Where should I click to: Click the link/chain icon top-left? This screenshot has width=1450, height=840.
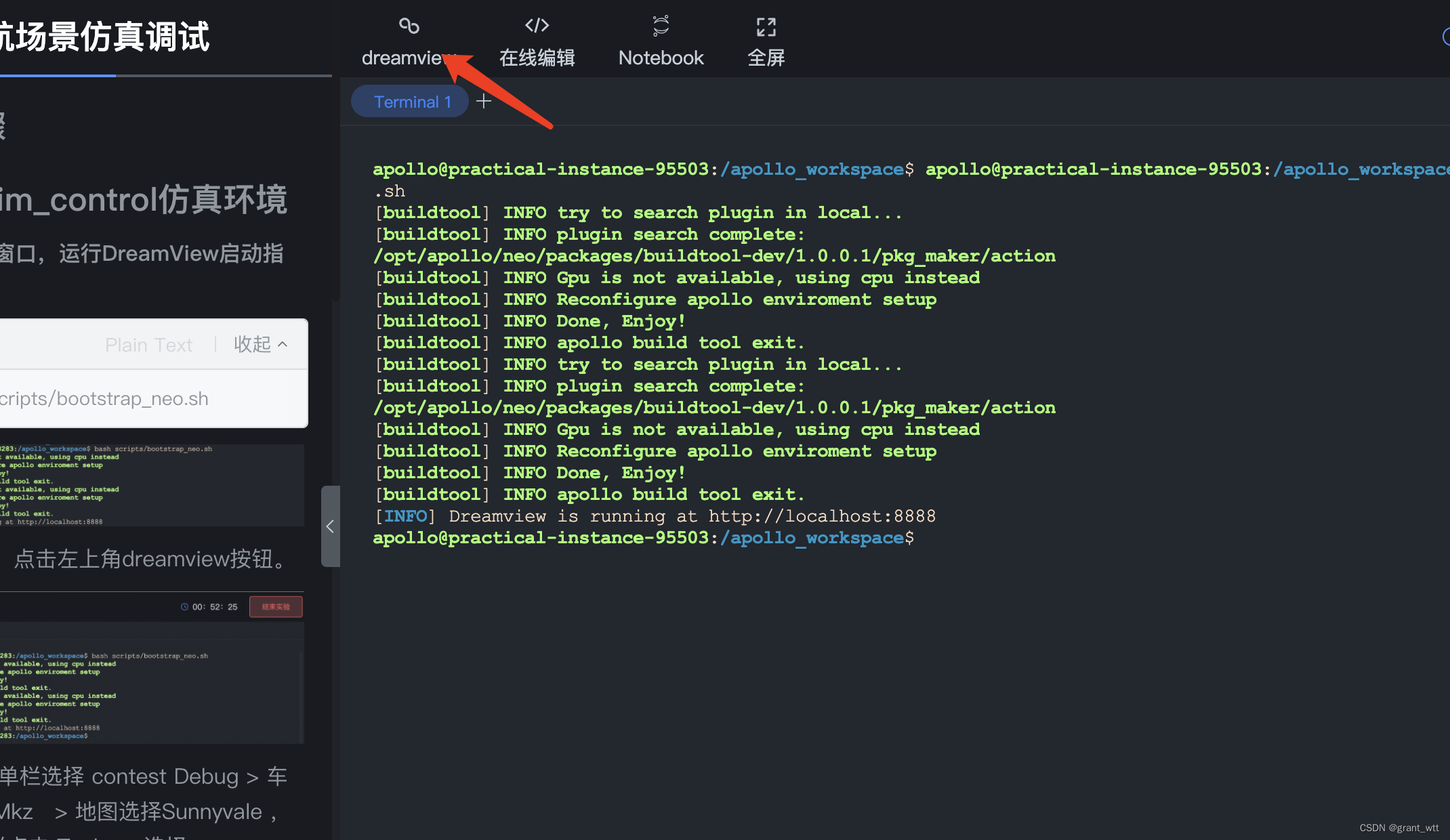[x=409, y=27]
